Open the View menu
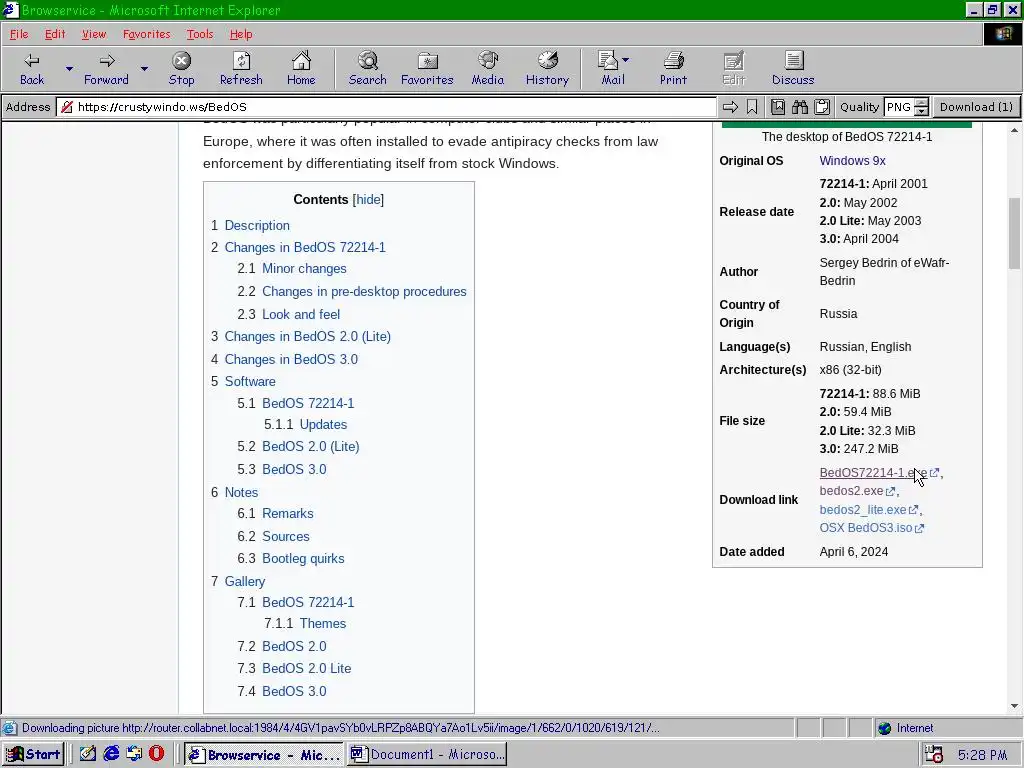 coord(94,34)
